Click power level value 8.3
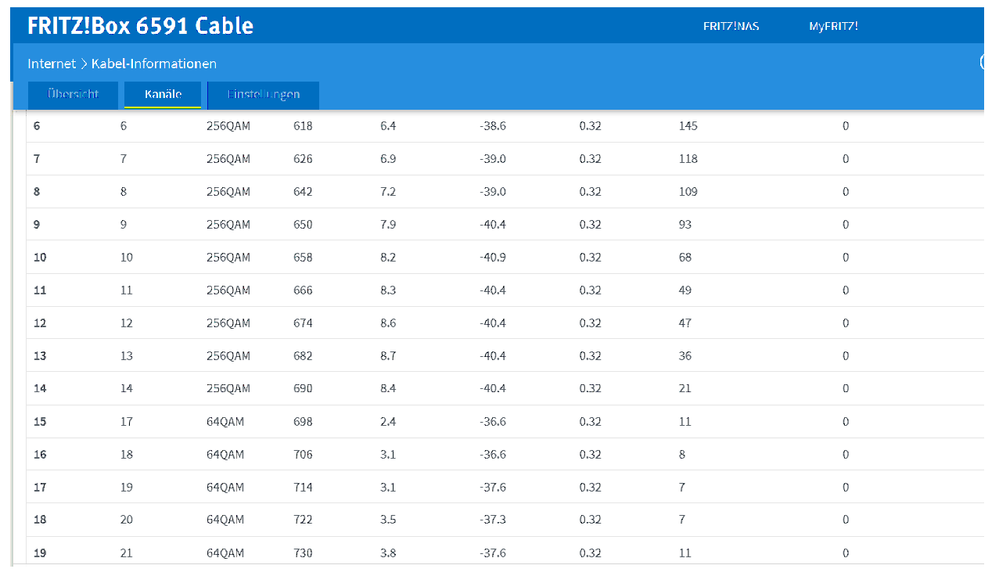Screen dimensions: 999x577 (x=388, y=290)
